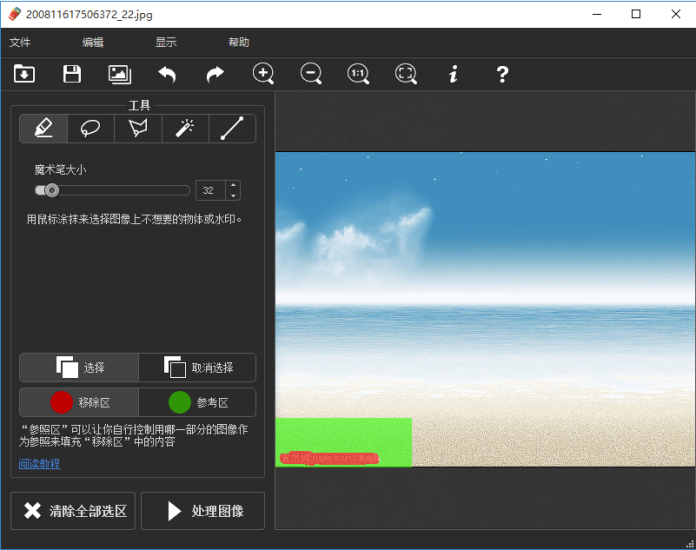Switch to the red 移除区 mode

(x=79, y=402)
